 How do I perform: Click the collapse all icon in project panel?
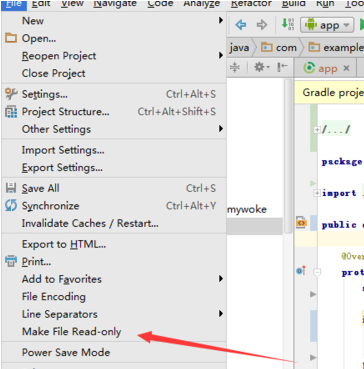[235, 68]
